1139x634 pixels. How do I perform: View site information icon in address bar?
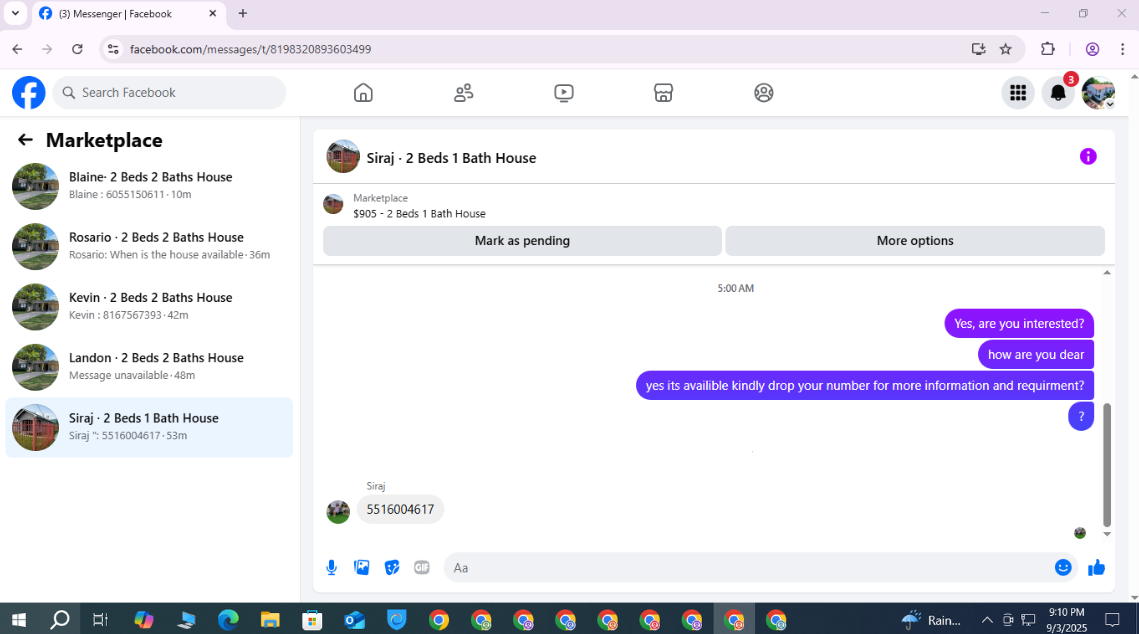pyautogui.click(x=113, y=49)
